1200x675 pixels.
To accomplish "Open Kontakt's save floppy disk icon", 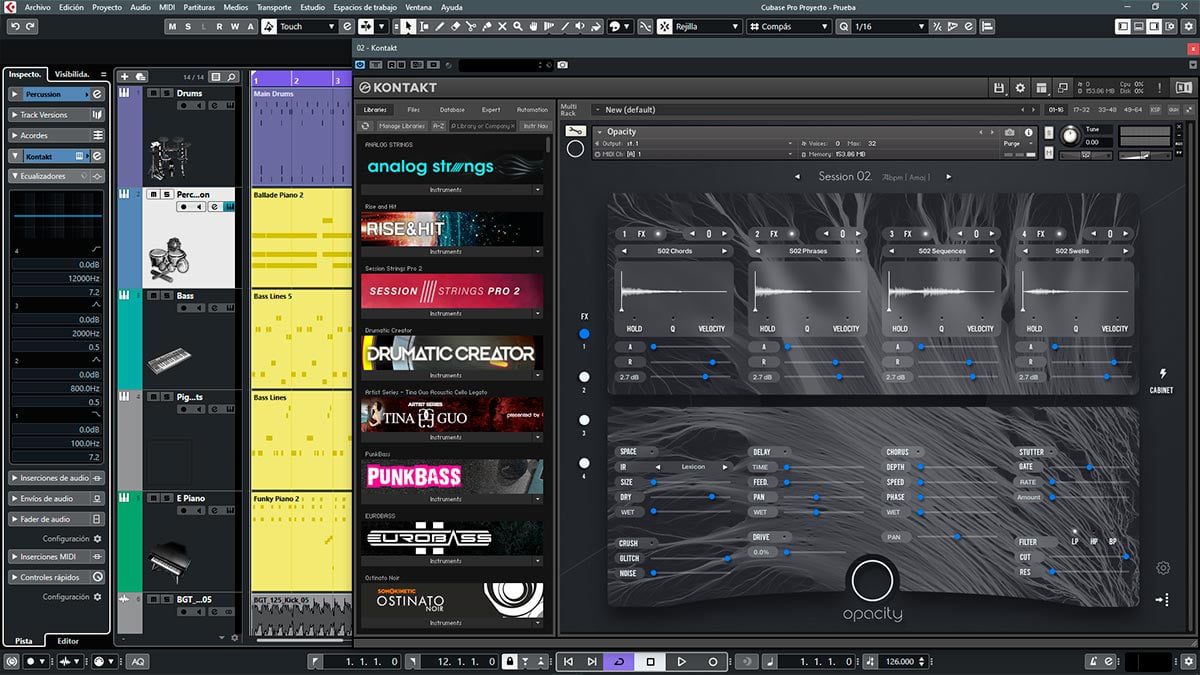I will [x=1001, y=88].
